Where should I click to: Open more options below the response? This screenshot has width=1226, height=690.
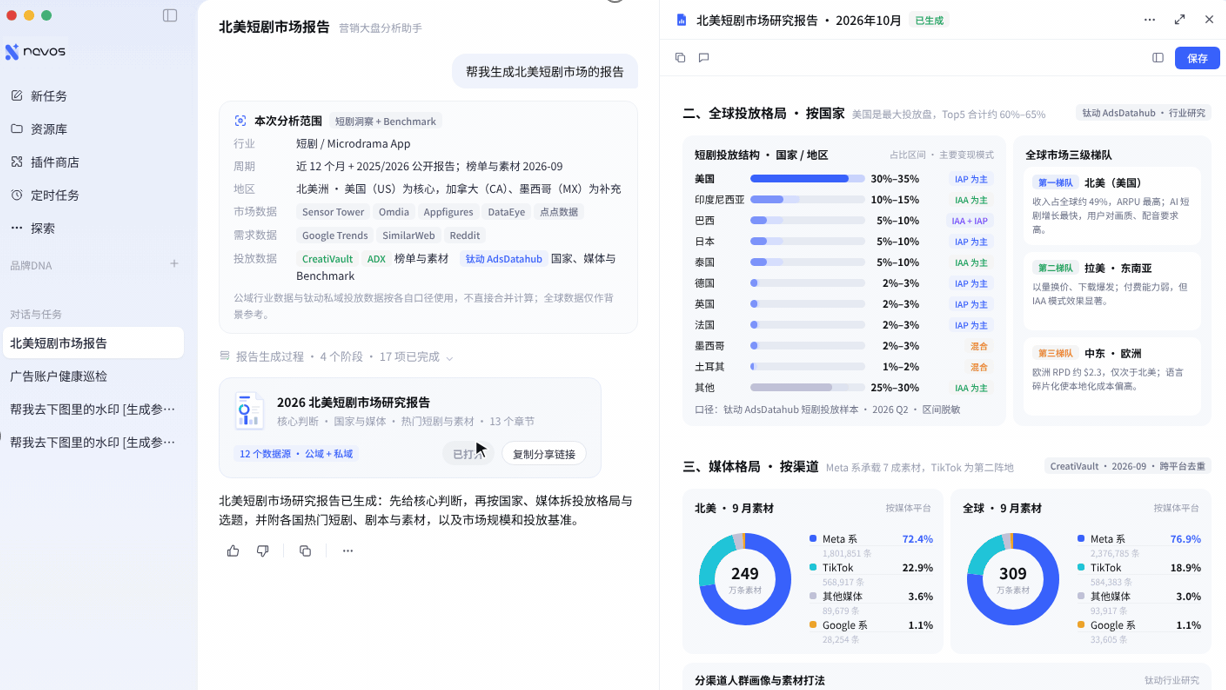click(x=348, y=551)
